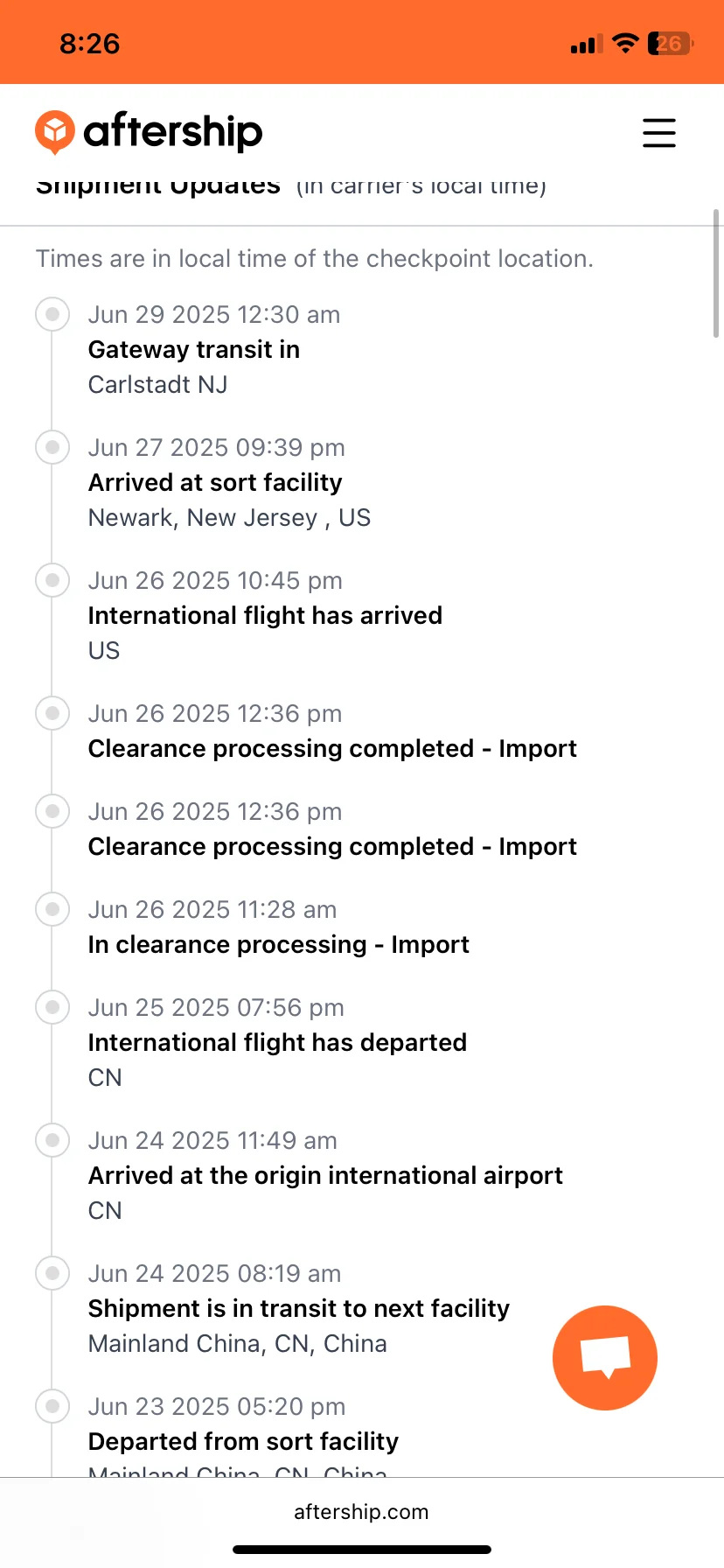Image resolution: width=724 pixels, height=1568 pixels.
Task: Click the Newark, New Jersey, US location text
Action: pyautogui.click(x=229, y=517)
